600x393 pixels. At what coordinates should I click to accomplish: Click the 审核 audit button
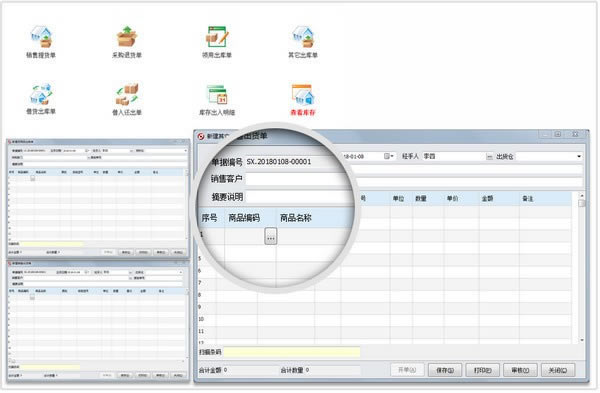[x=520, y=370]
